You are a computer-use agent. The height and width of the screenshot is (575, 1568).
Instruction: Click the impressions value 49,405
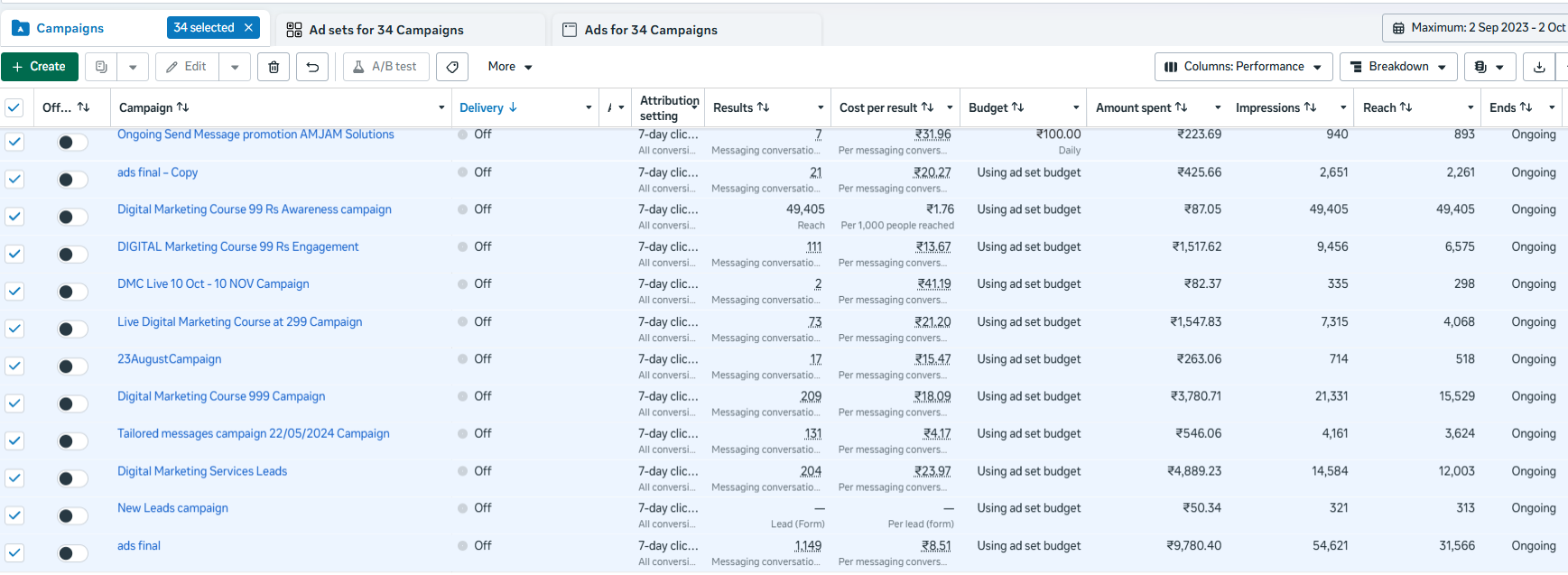coord(1329,209)
